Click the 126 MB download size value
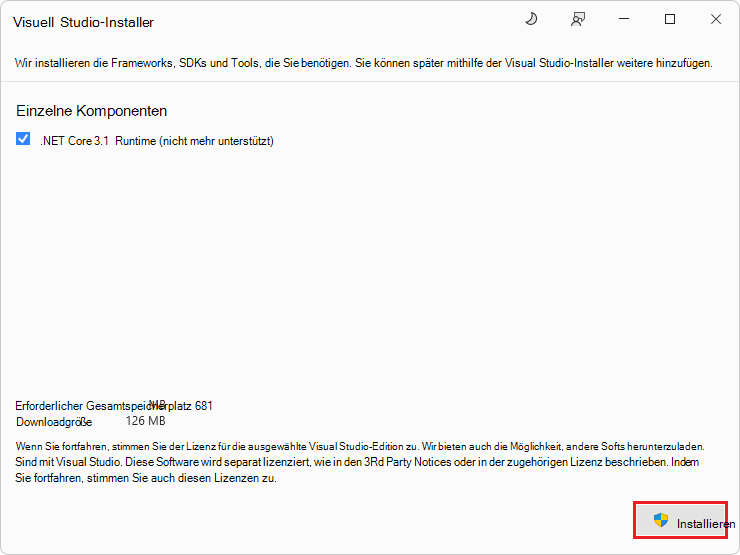This screenshot has height=555, width=740. pos(145,421)
